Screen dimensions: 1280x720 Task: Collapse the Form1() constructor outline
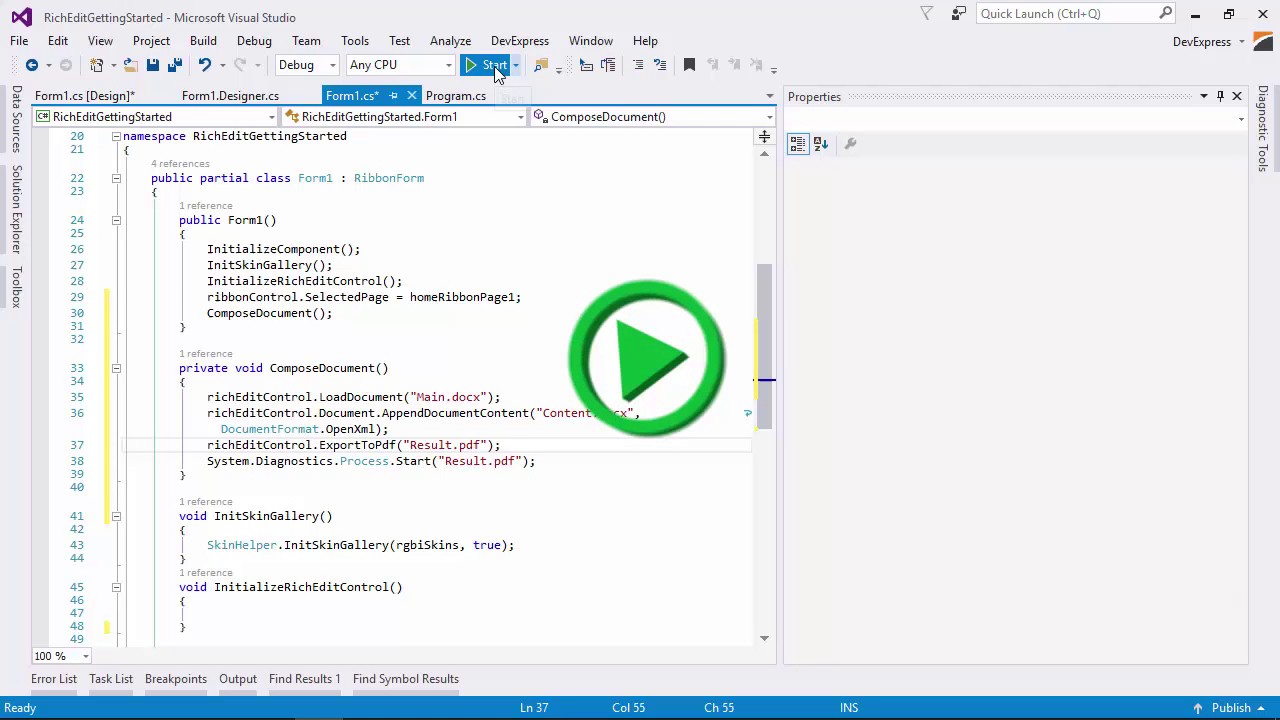pyautogui.click(x=116, y=220)
